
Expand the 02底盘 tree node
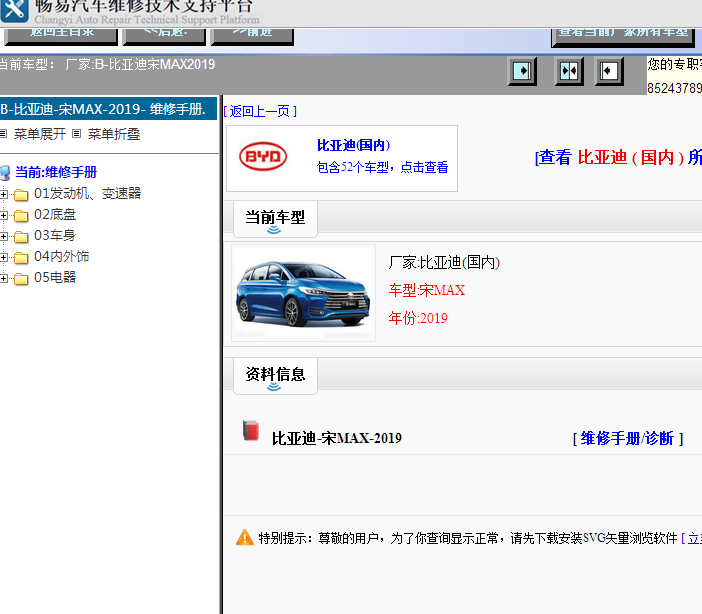tap(4, 215)
